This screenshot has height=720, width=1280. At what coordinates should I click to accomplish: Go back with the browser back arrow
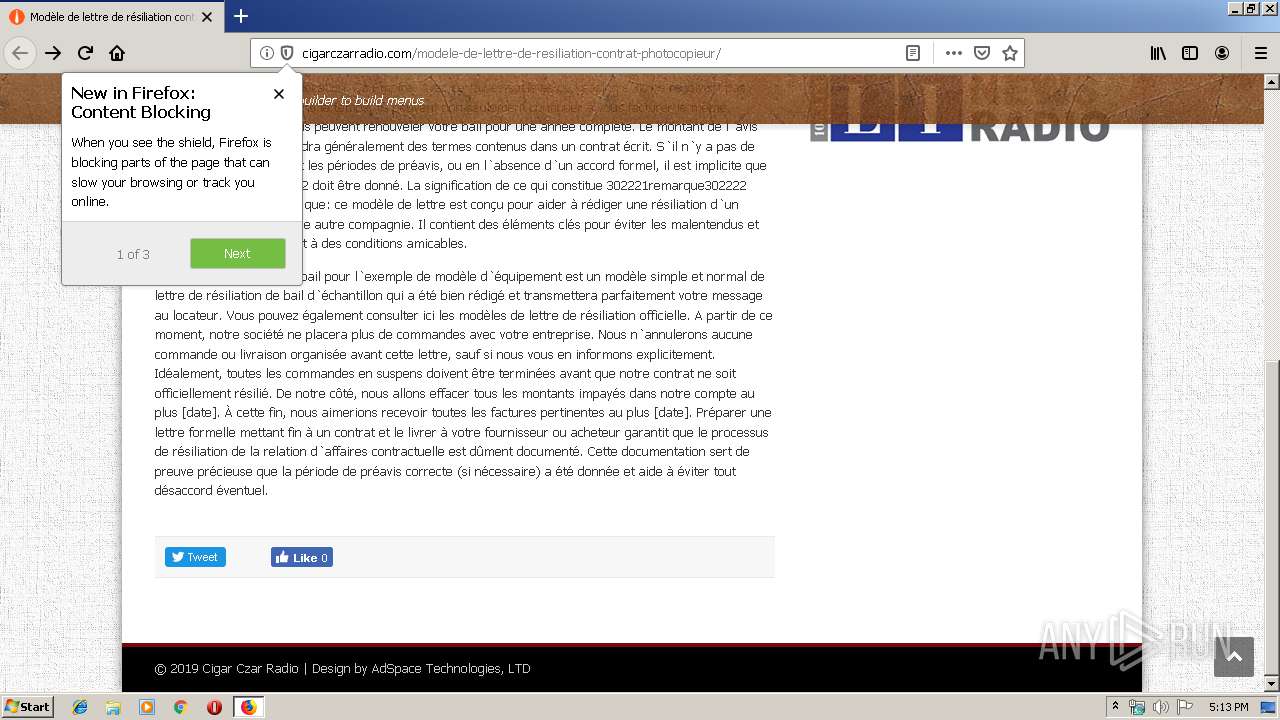point(20,53)
